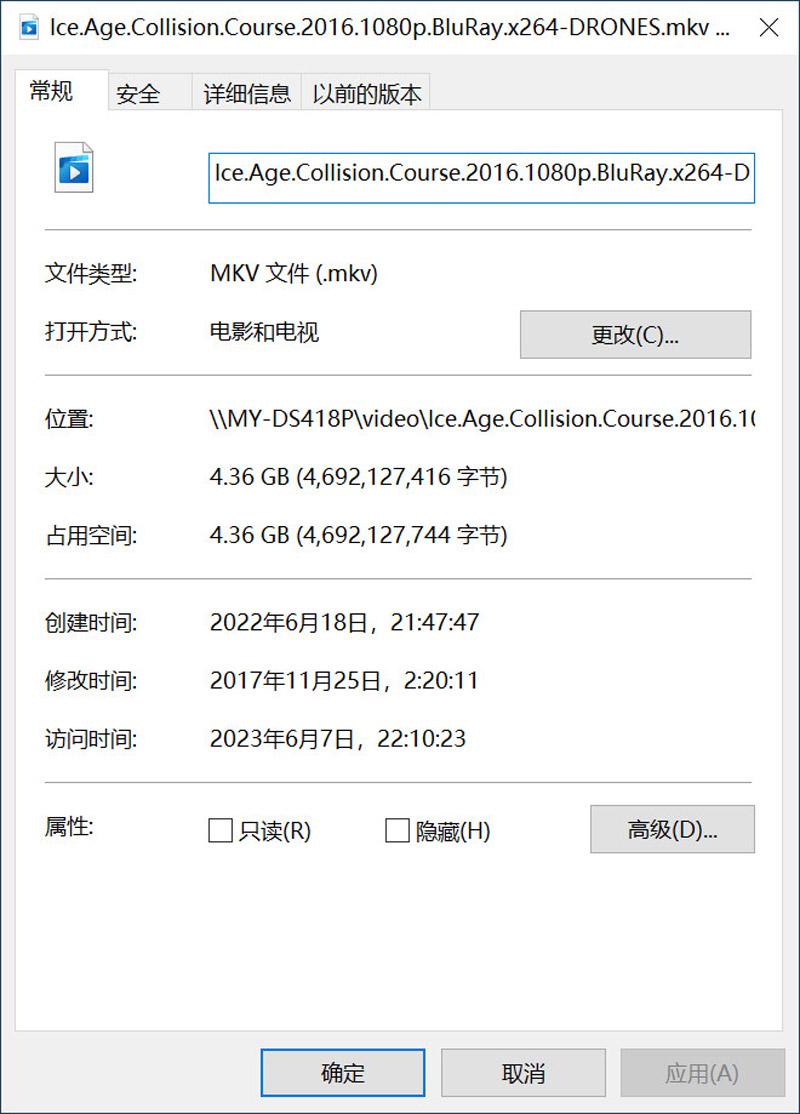Enable the 隐藏(H) checkbox
Screen dimensions: 800x1114
pos(397,830)
